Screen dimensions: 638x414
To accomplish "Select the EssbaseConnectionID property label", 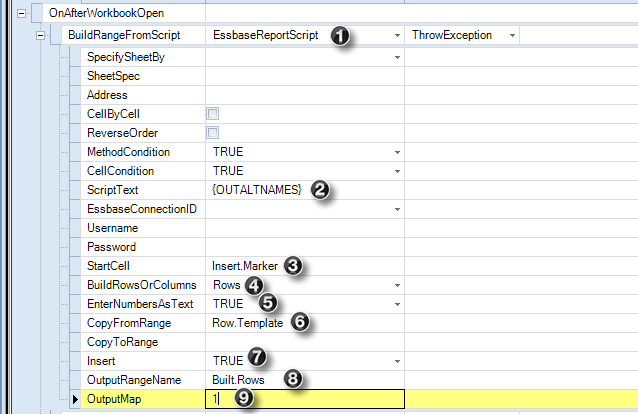I will 142,209.
